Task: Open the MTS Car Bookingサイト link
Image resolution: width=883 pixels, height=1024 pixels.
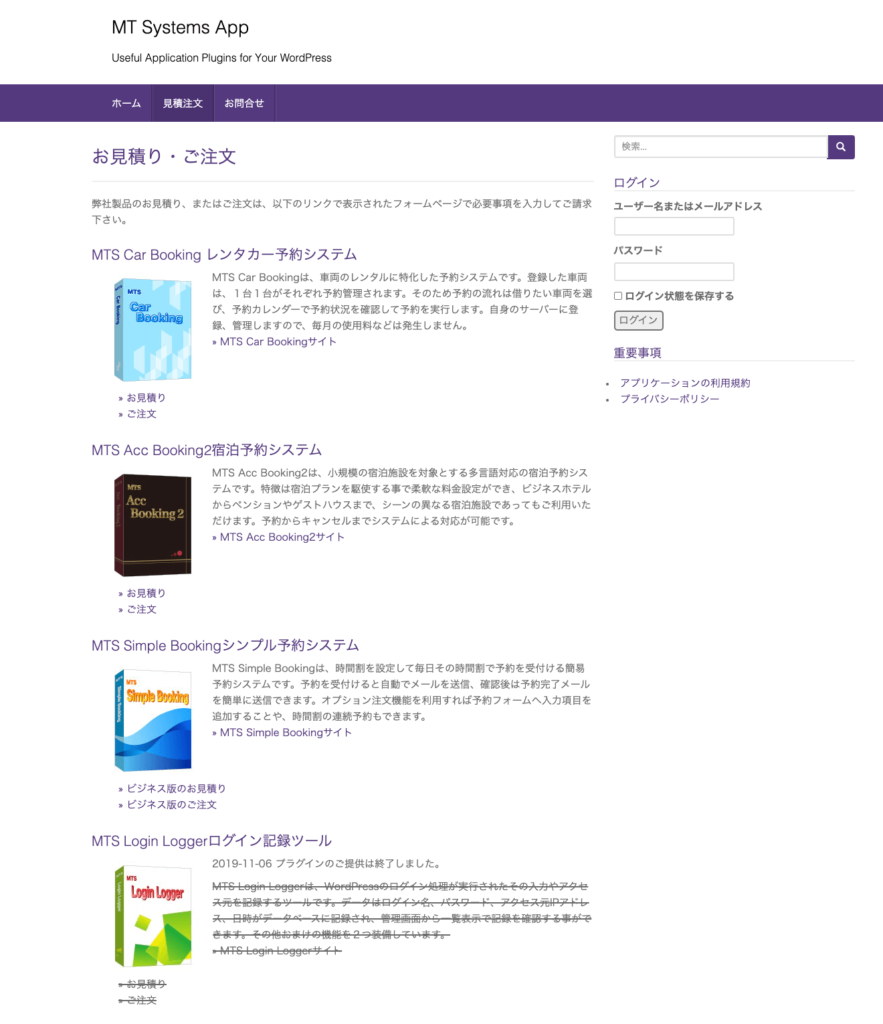Action: [278, 342]
